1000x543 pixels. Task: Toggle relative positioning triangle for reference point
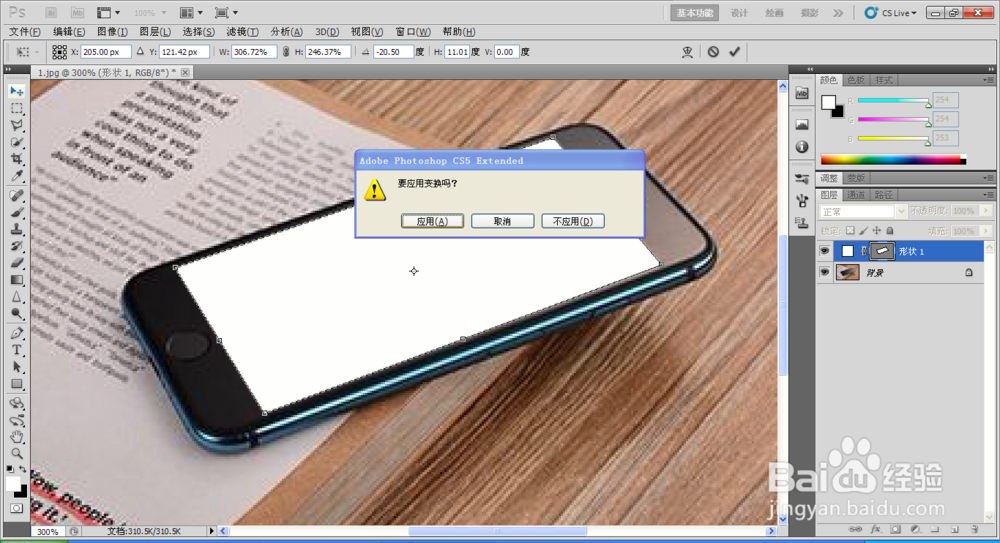coord(140,52)
